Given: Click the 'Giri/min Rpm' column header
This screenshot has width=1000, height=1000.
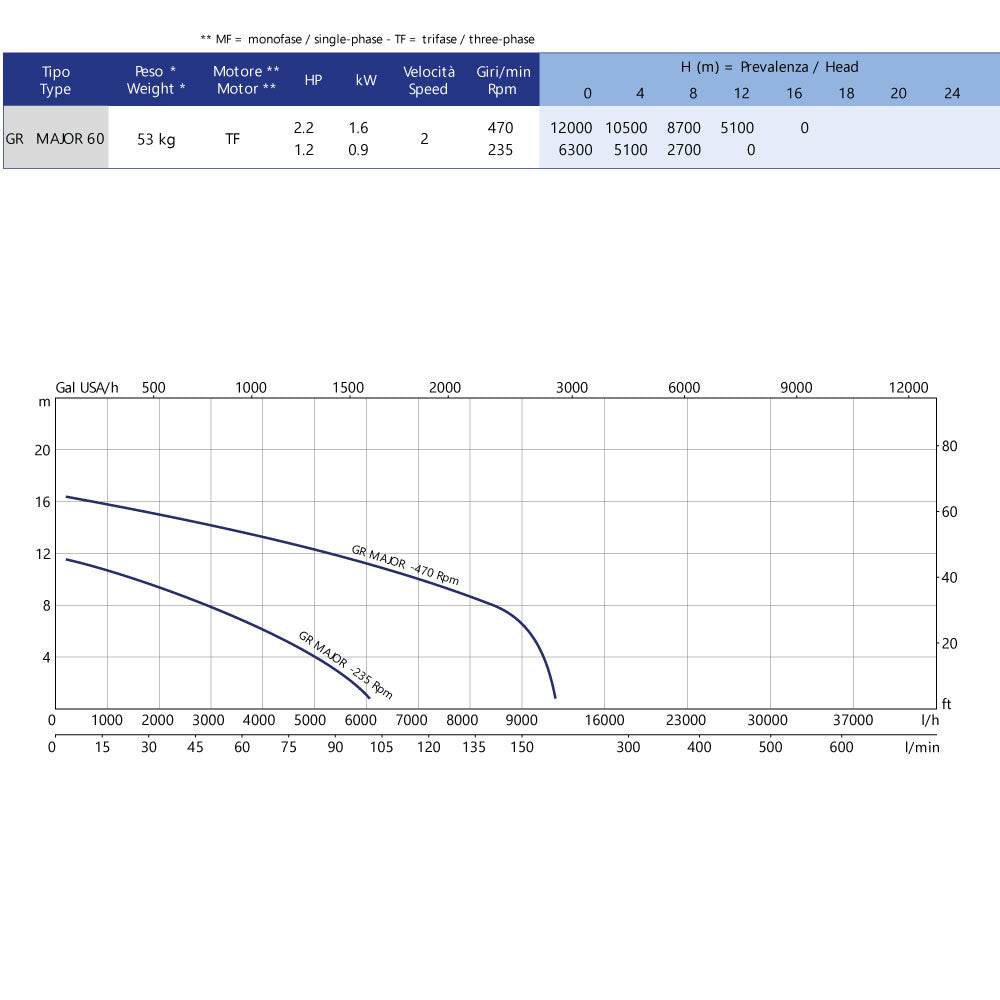Looking at the screenshot, I should (x=503, y=80).
